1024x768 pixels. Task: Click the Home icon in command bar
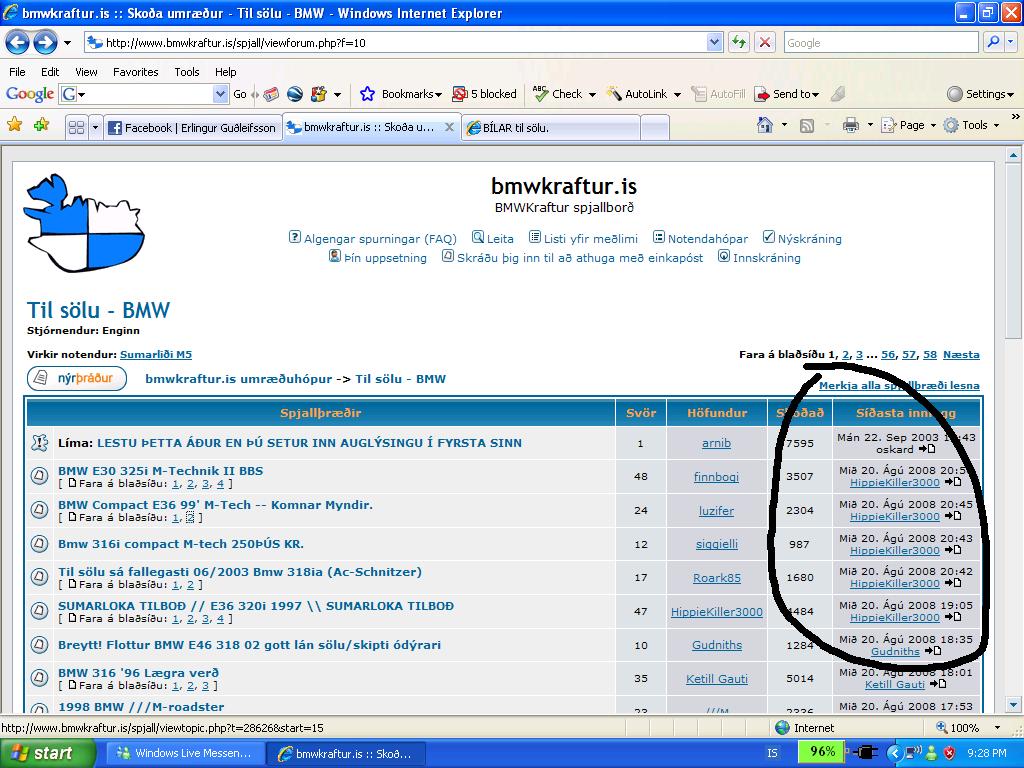[765, 125]
